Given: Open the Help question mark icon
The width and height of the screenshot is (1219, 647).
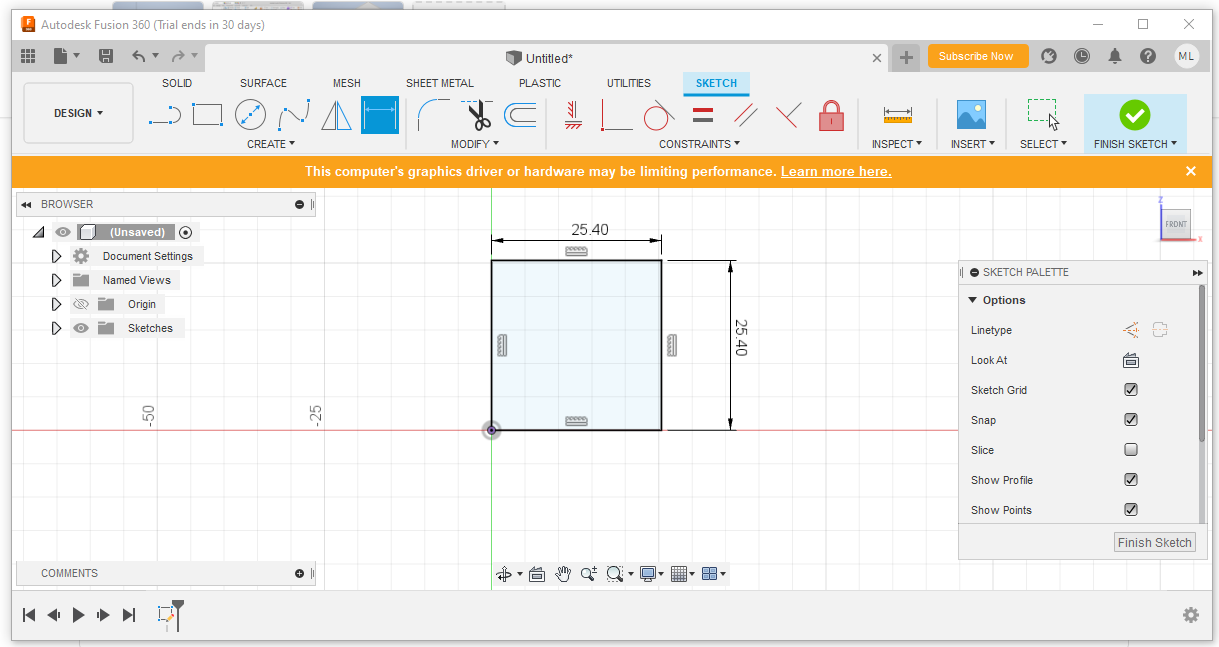Looking at the screenshot, I should click(1148, 57).
